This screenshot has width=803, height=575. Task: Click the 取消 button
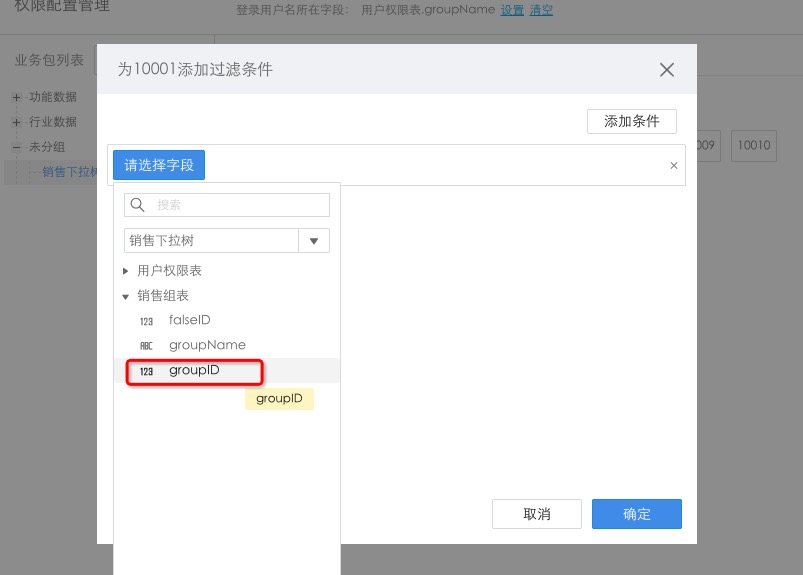click(537, 514)
